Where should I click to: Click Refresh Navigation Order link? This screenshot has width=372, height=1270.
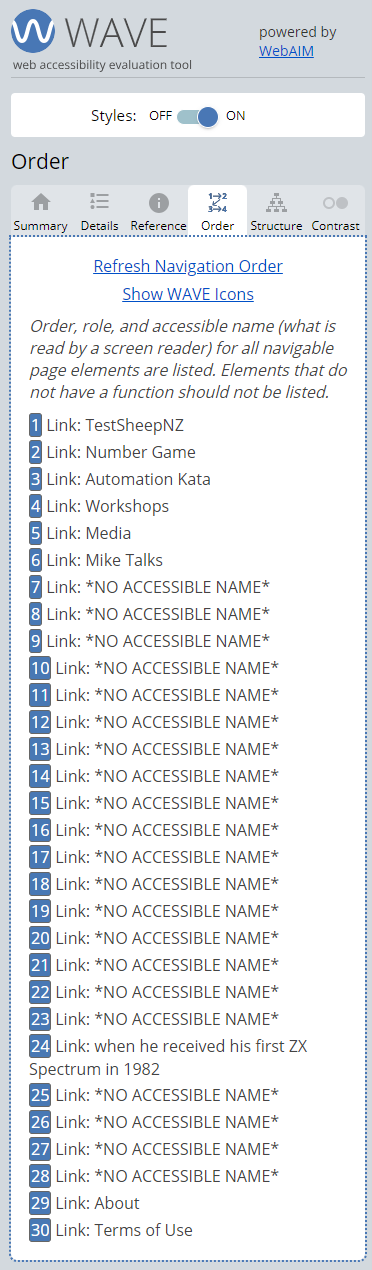[x=188, y=266]
